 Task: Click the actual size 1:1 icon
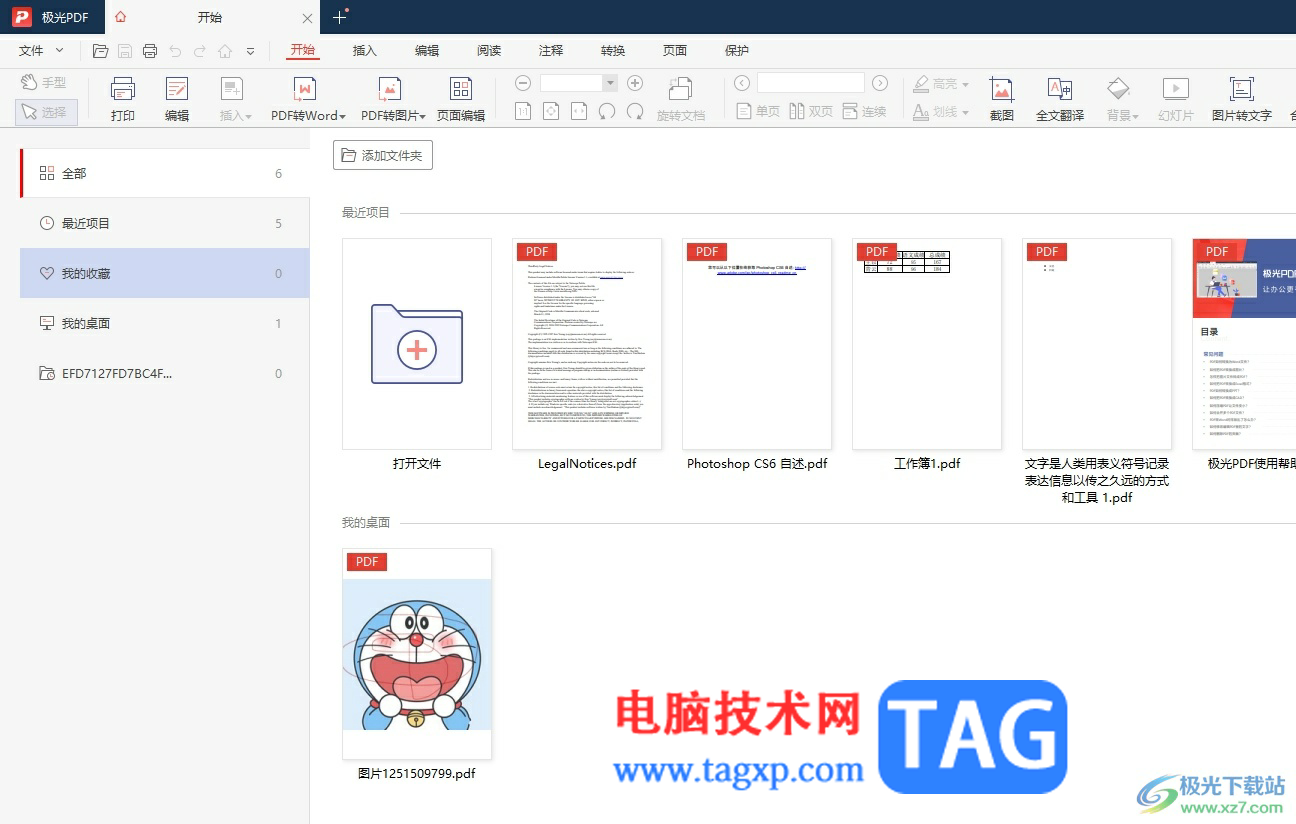(x=523, y=111)
